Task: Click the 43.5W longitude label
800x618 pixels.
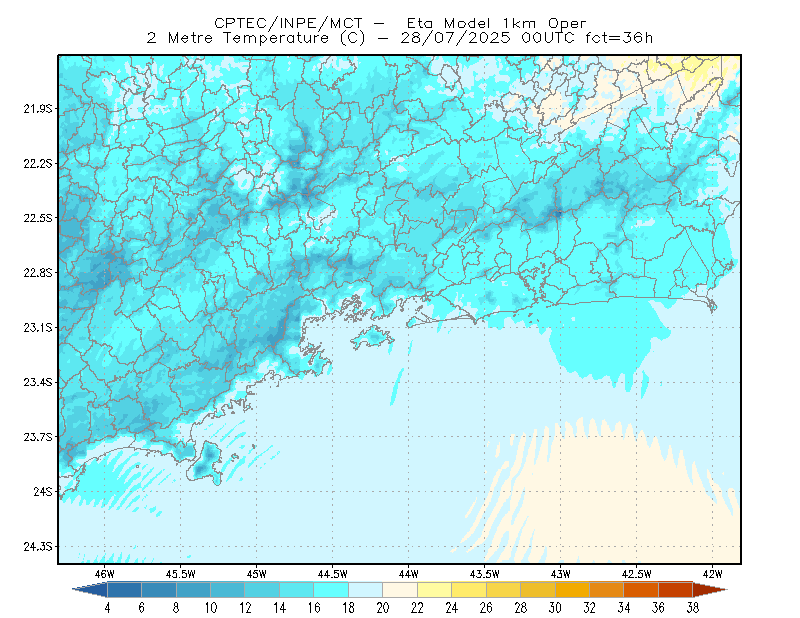Action: 485,574
